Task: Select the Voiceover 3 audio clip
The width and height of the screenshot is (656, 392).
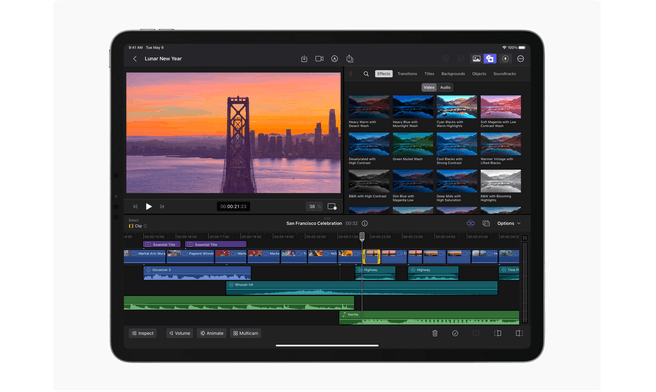Action: [197, 273]
